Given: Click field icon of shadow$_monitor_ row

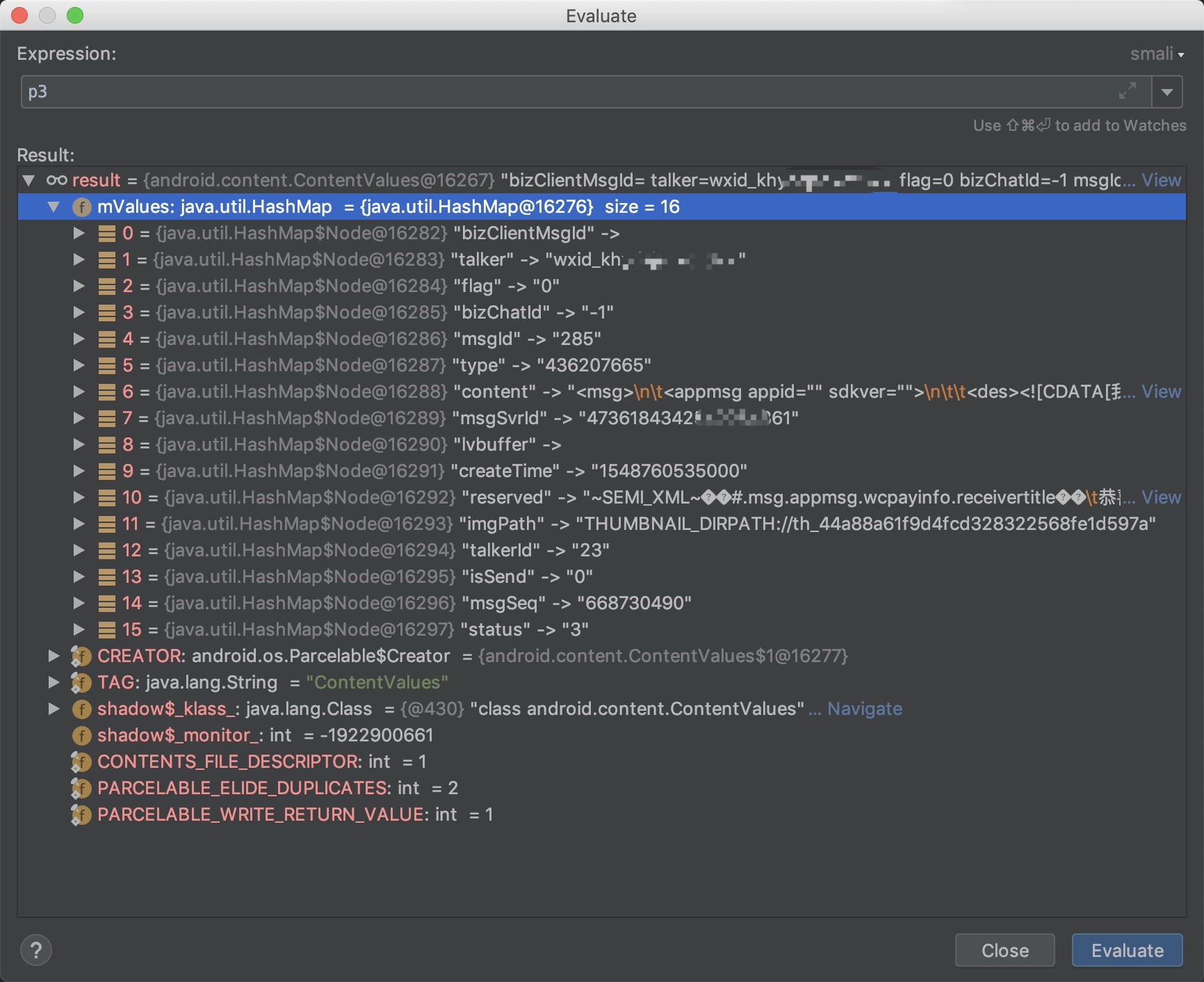Looking at the screenshot, I should [81, 735].
